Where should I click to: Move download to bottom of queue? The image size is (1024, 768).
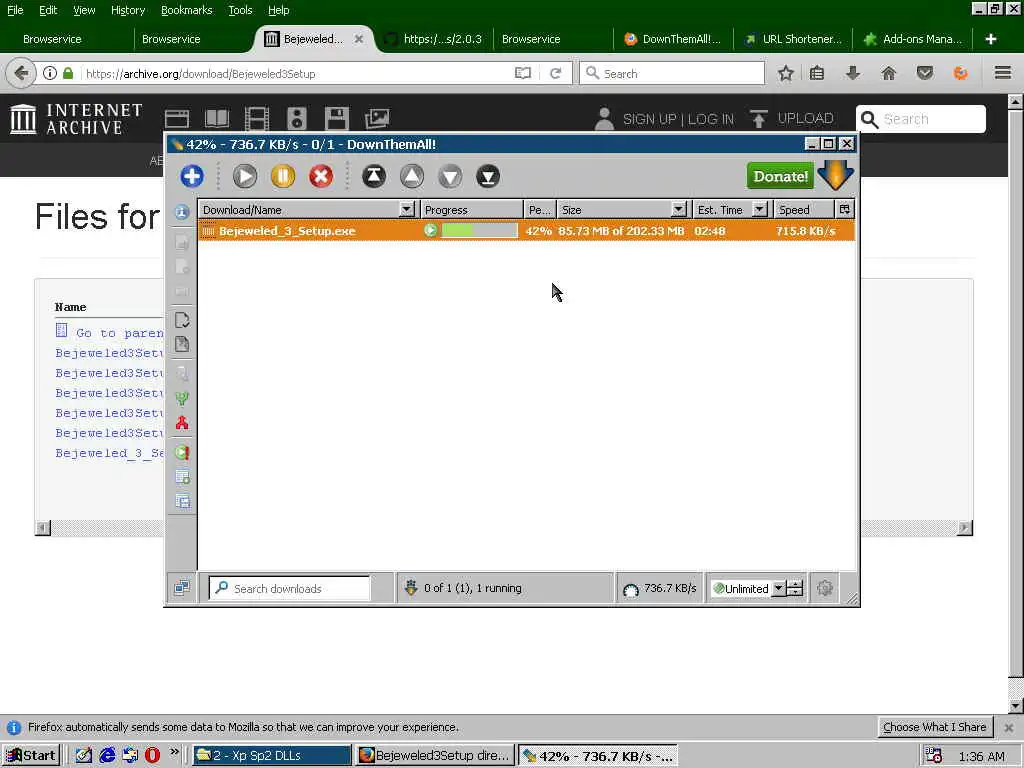tap(488, 176)
